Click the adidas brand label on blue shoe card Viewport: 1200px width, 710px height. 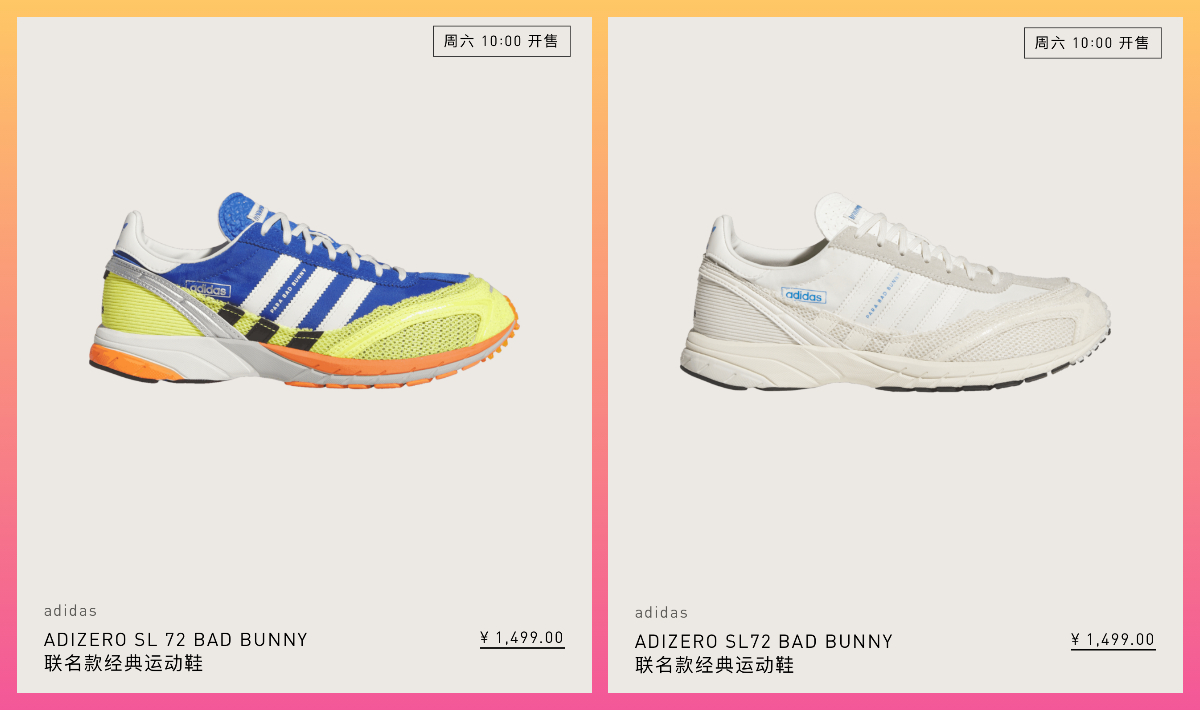click(x=71, y=611)
